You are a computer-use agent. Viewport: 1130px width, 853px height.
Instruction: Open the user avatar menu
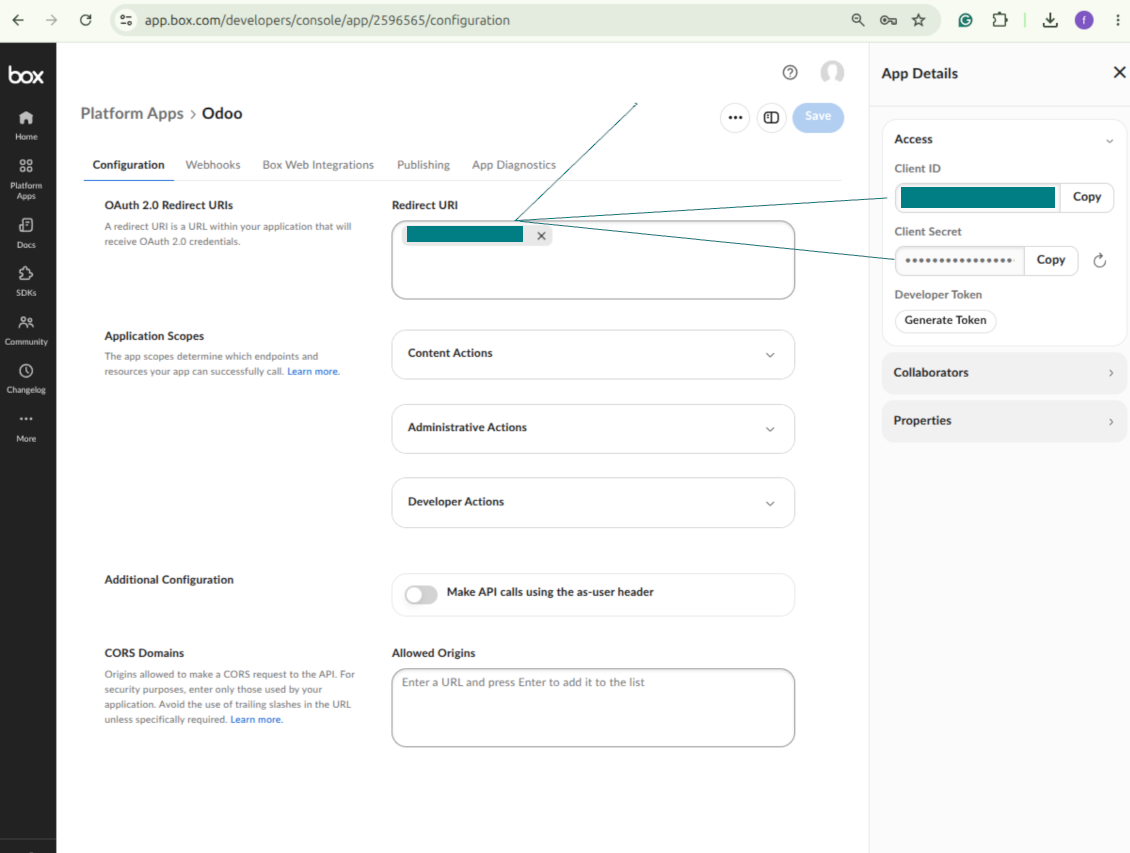832,72
